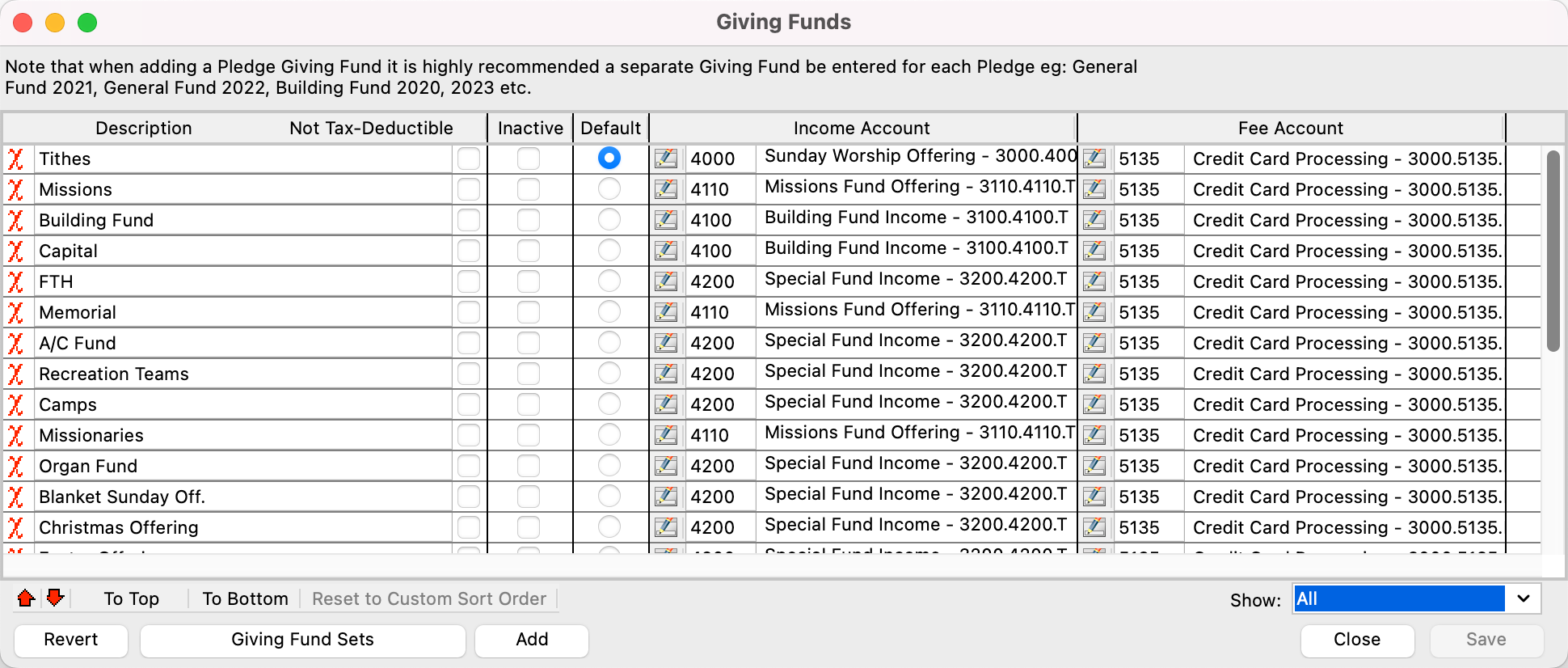Screen dimensions: 1568x668
Task: Open income account lookup for Missions
Action: click(666, 189)
